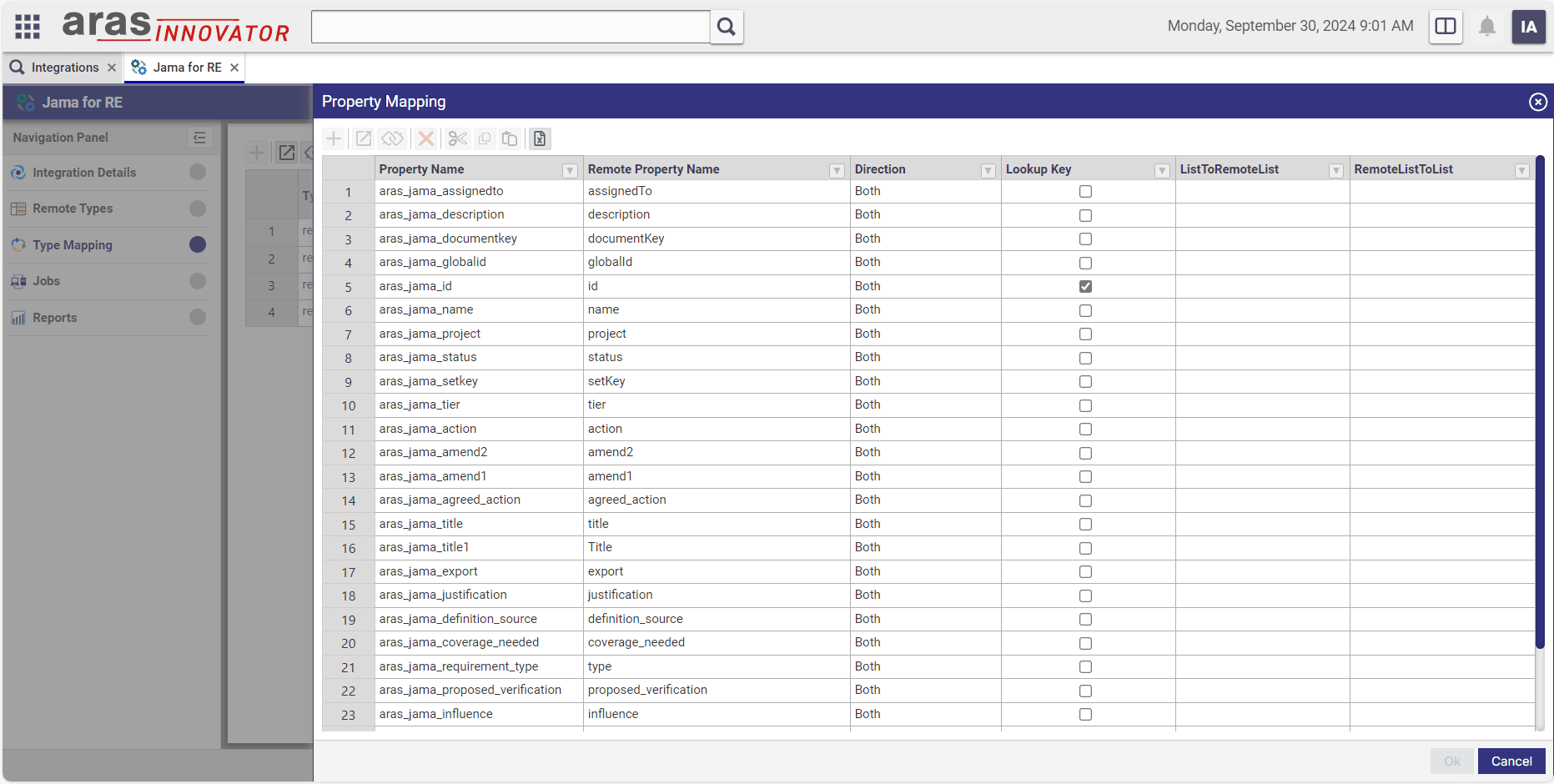The image size is (1554, 784).
Task: Toggle Lookup Key for aras_jama_title1
Action: [x=1085, y=548]
